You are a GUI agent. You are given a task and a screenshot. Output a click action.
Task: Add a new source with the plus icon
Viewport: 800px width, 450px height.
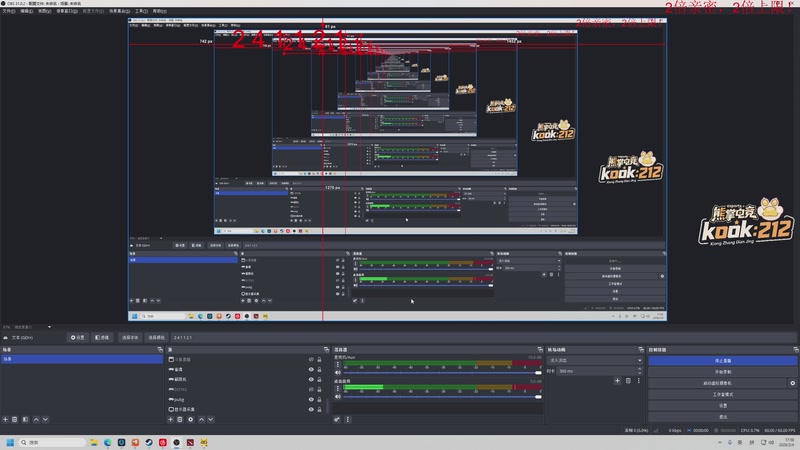click(170, 419)
